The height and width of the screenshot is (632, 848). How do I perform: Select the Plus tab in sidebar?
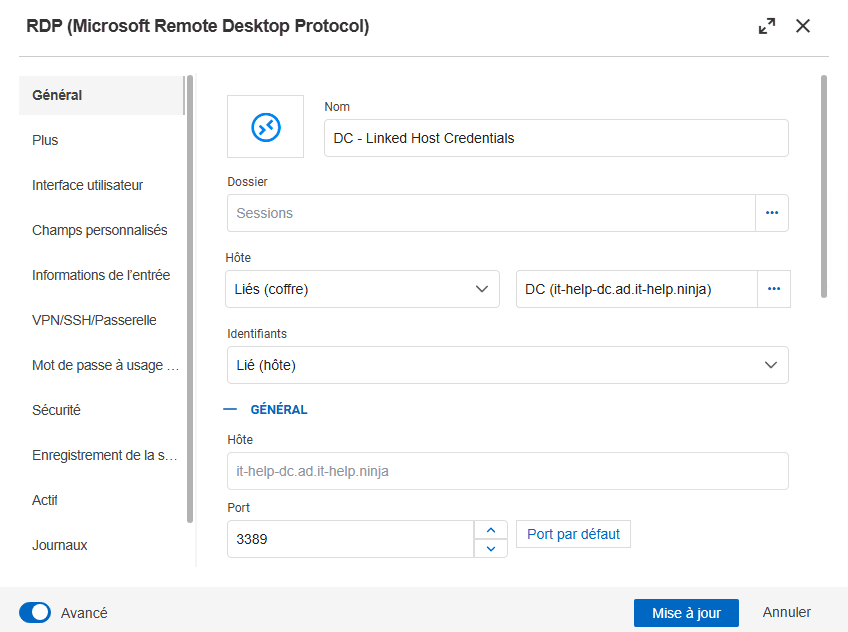[46, 140]
